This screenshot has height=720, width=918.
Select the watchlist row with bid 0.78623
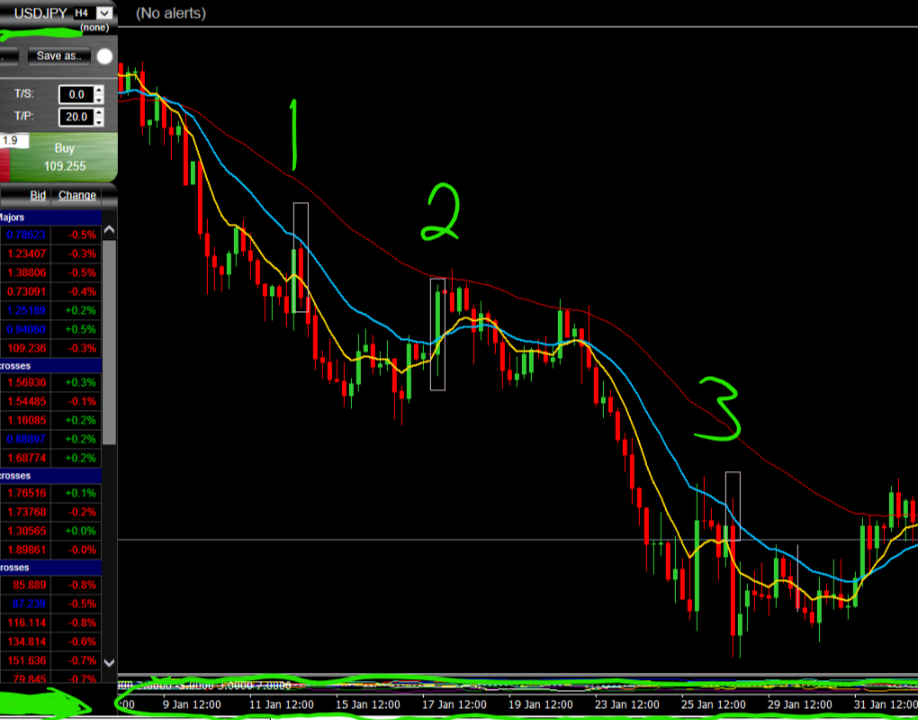click(50, 234)
